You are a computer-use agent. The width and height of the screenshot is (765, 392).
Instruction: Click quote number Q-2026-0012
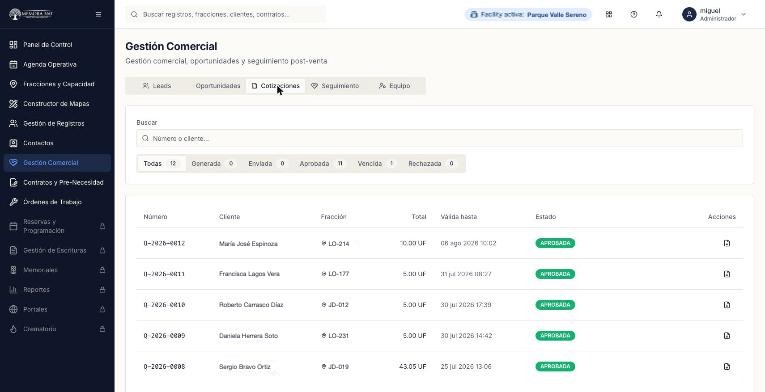[164, 243]
